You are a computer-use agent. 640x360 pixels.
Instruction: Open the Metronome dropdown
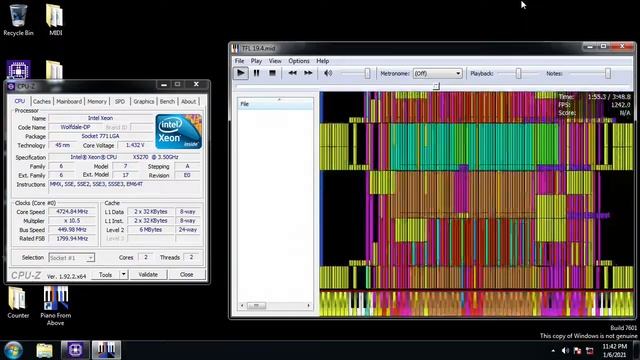[x=437, y=73]
